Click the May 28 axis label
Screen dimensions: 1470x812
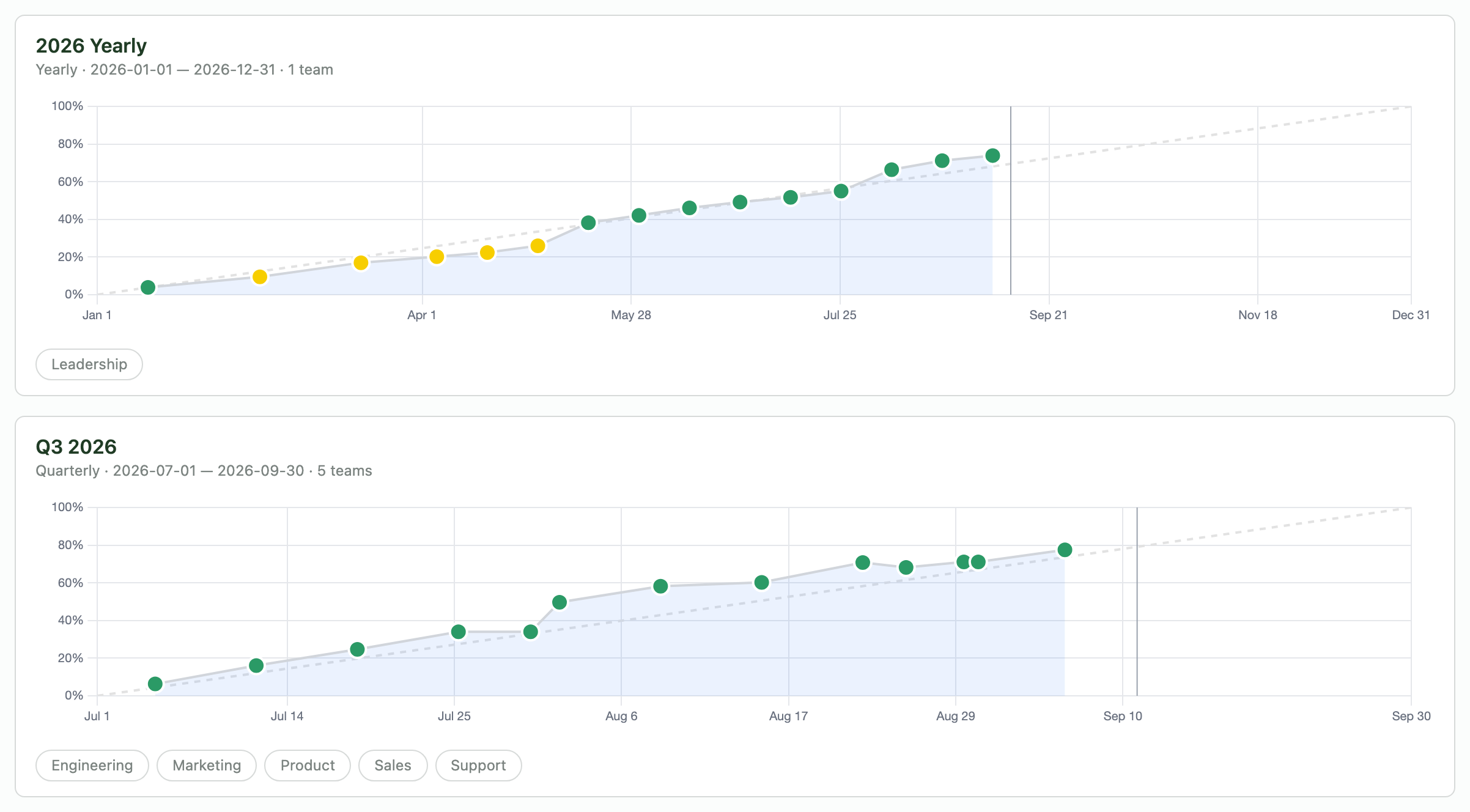(x=631, y=315)
